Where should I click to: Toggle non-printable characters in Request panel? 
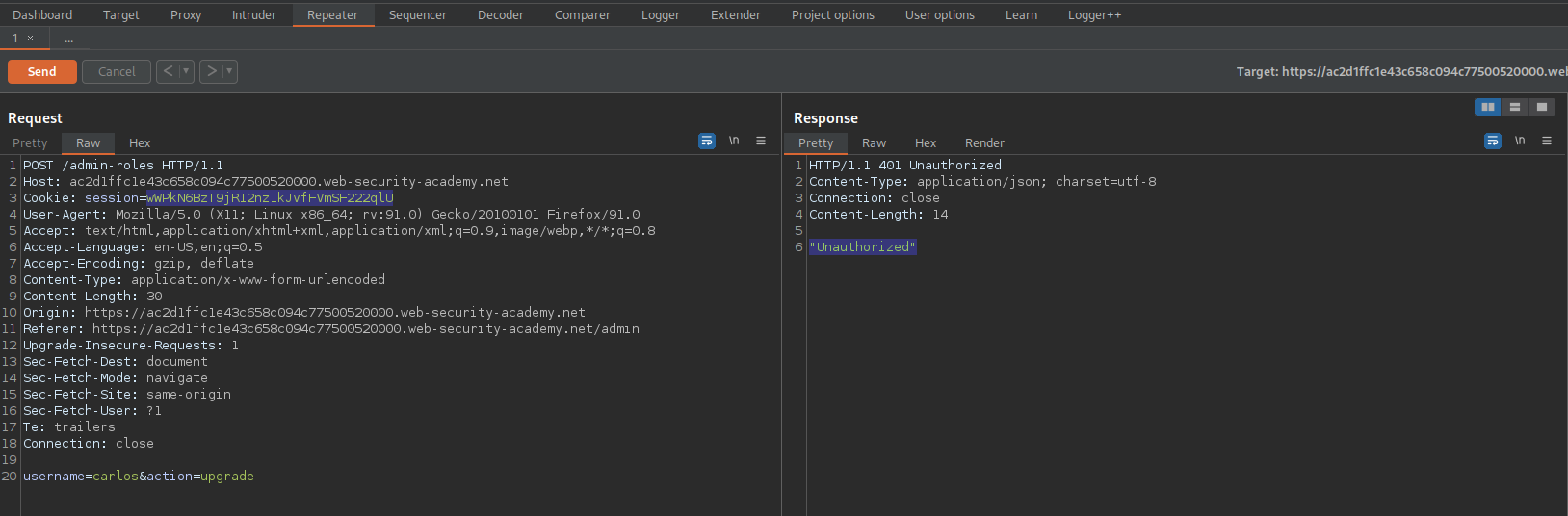click(x=734, y=141)
